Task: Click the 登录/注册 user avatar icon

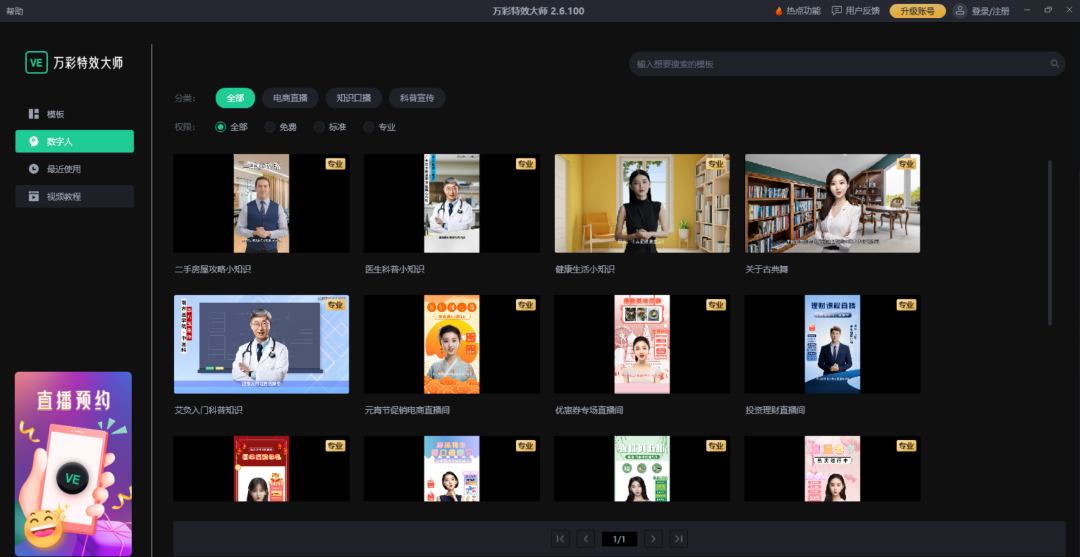Action: (960, 11)
